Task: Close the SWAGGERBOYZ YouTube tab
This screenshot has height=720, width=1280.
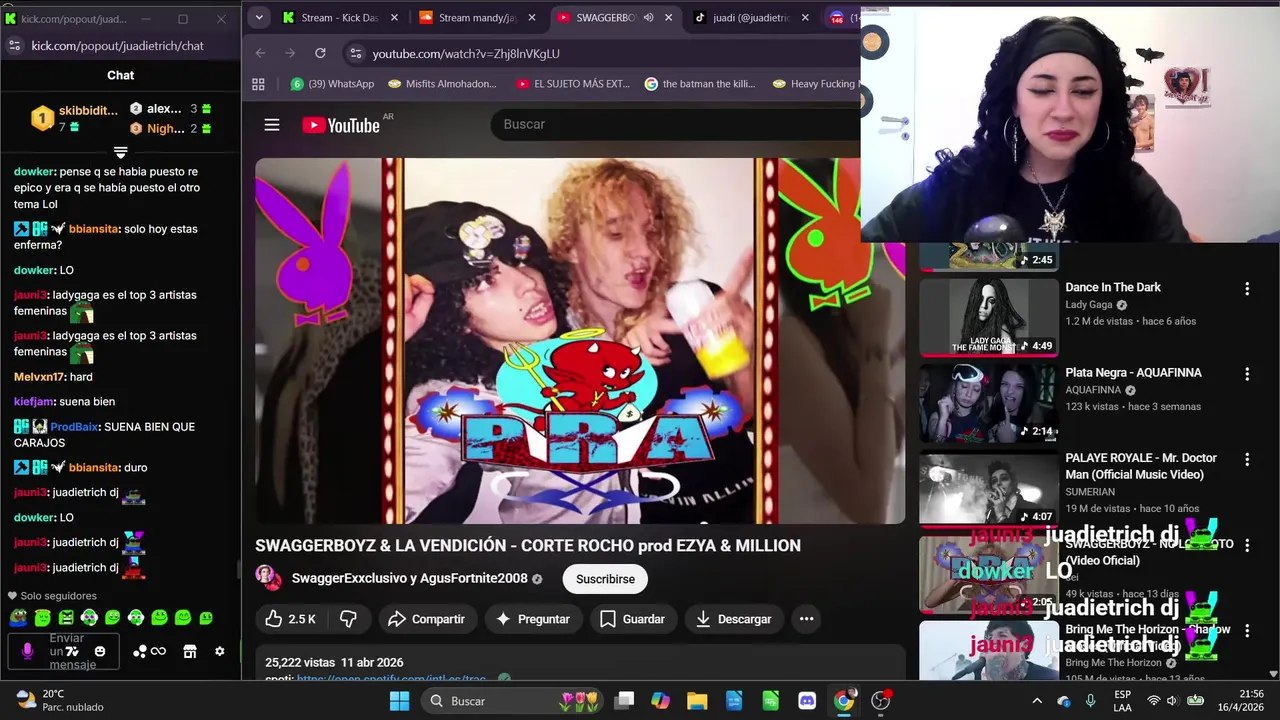Action: click(x=668, y=18)
